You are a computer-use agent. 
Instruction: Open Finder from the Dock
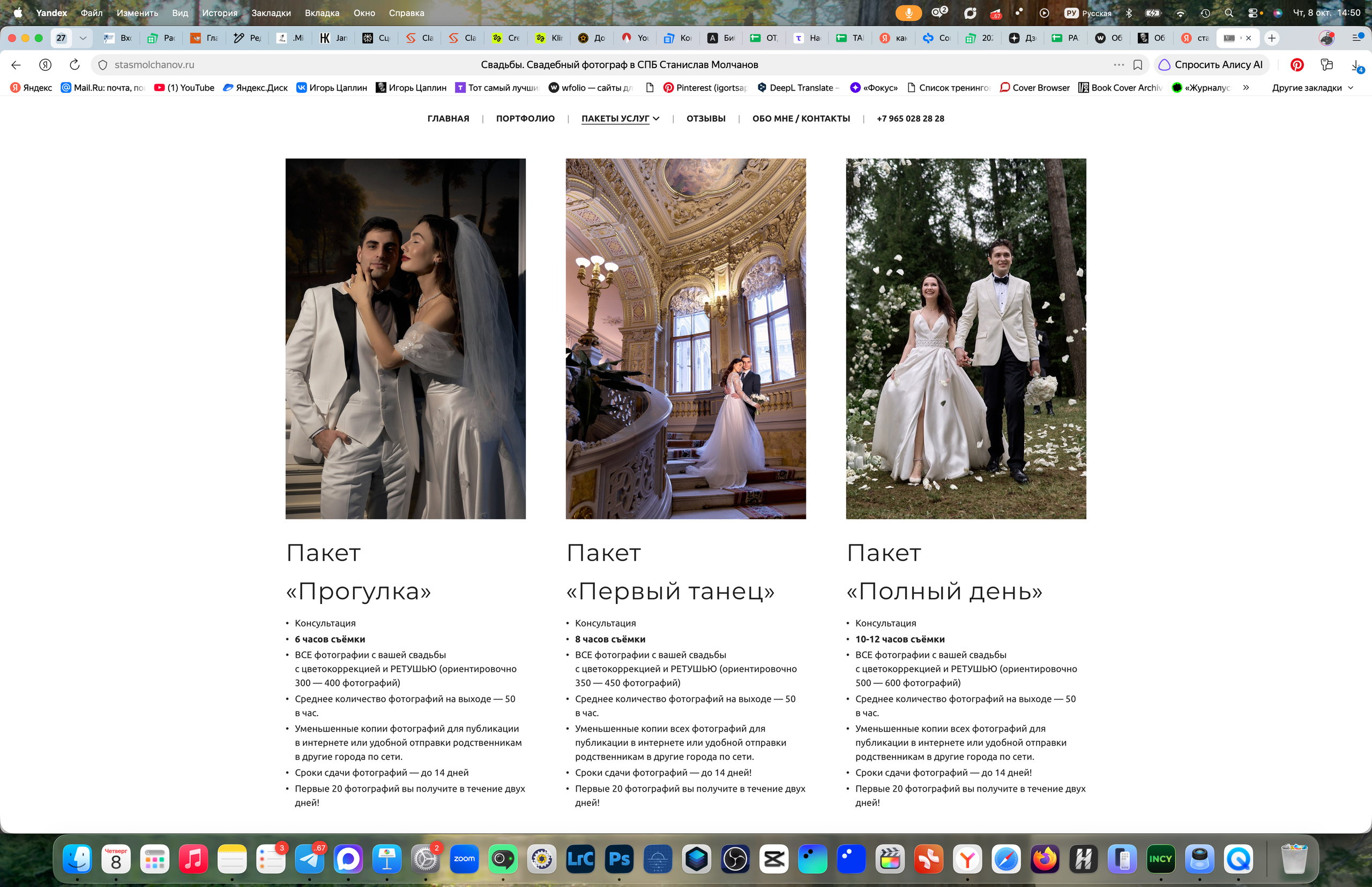[x=77, y=859]
